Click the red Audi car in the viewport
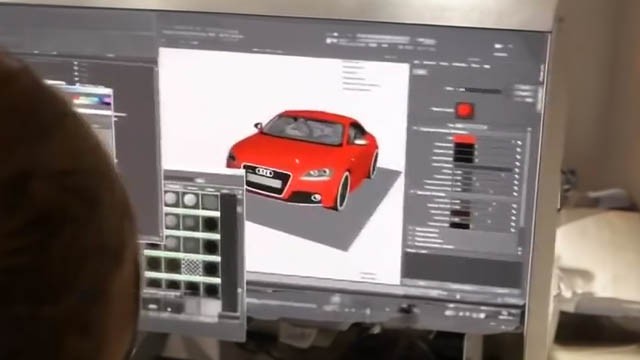640x360 pixels. pyautogui.click(x=304, y=160)
